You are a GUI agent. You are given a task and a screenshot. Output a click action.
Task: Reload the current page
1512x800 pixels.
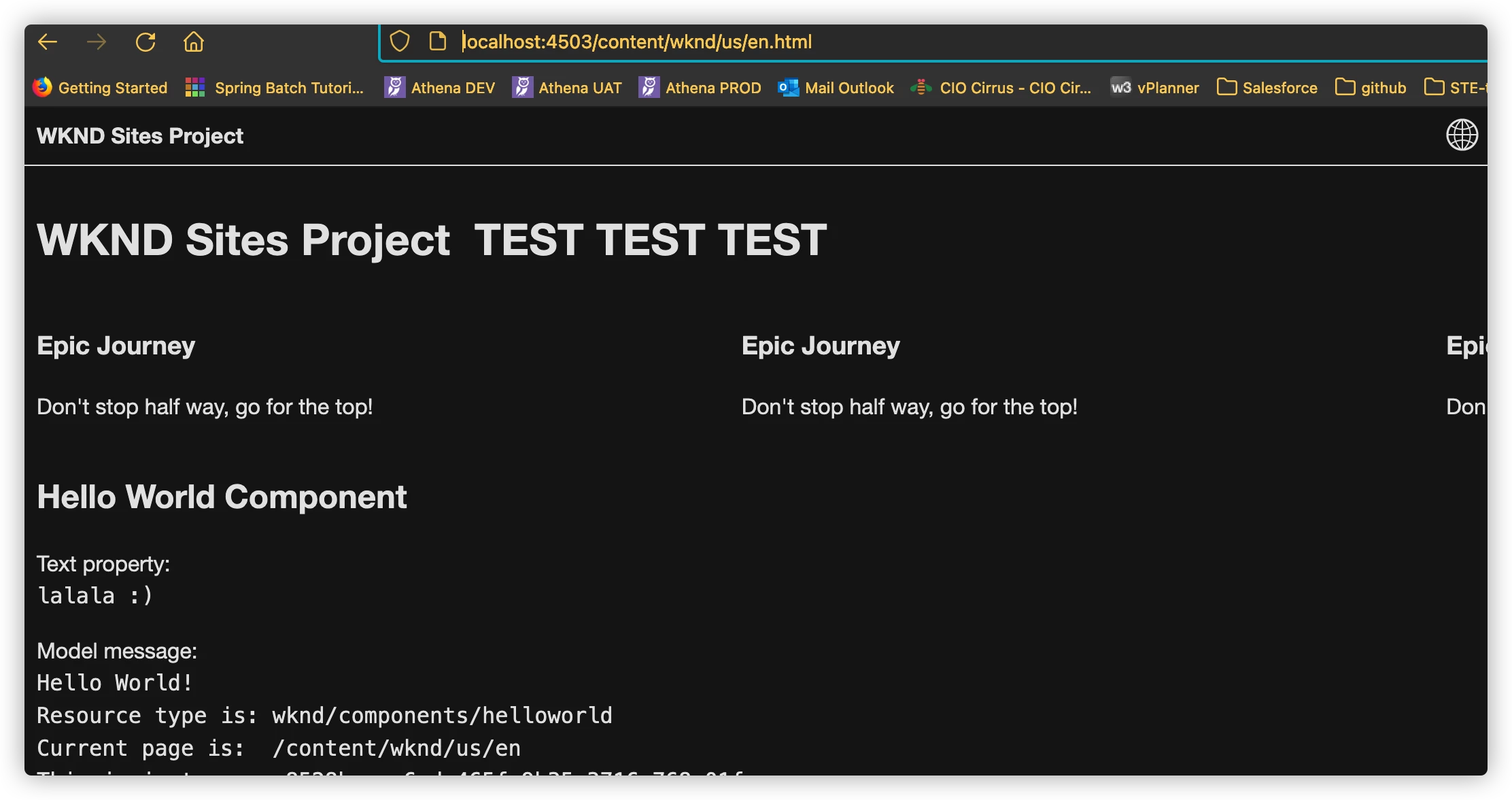point(145,42)
